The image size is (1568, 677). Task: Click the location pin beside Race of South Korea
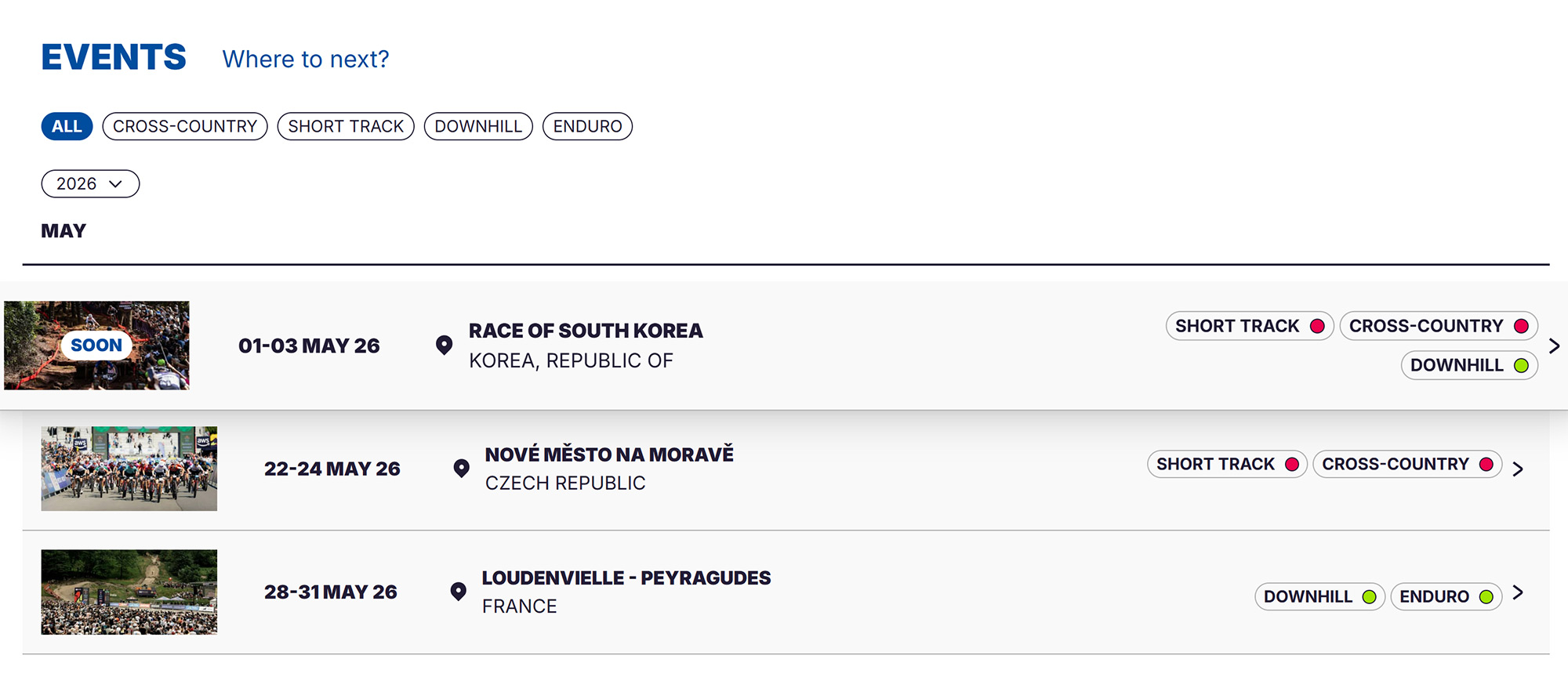[x=444, y=345]
